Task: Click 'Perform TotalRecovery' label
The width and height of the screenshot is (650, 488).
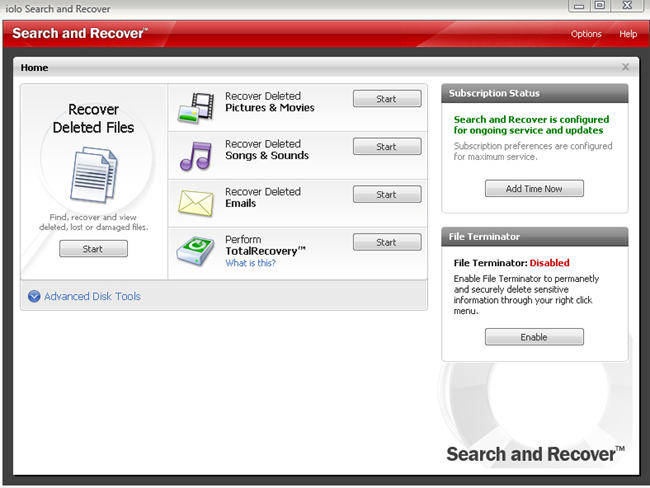Action: tap(265, 245)
